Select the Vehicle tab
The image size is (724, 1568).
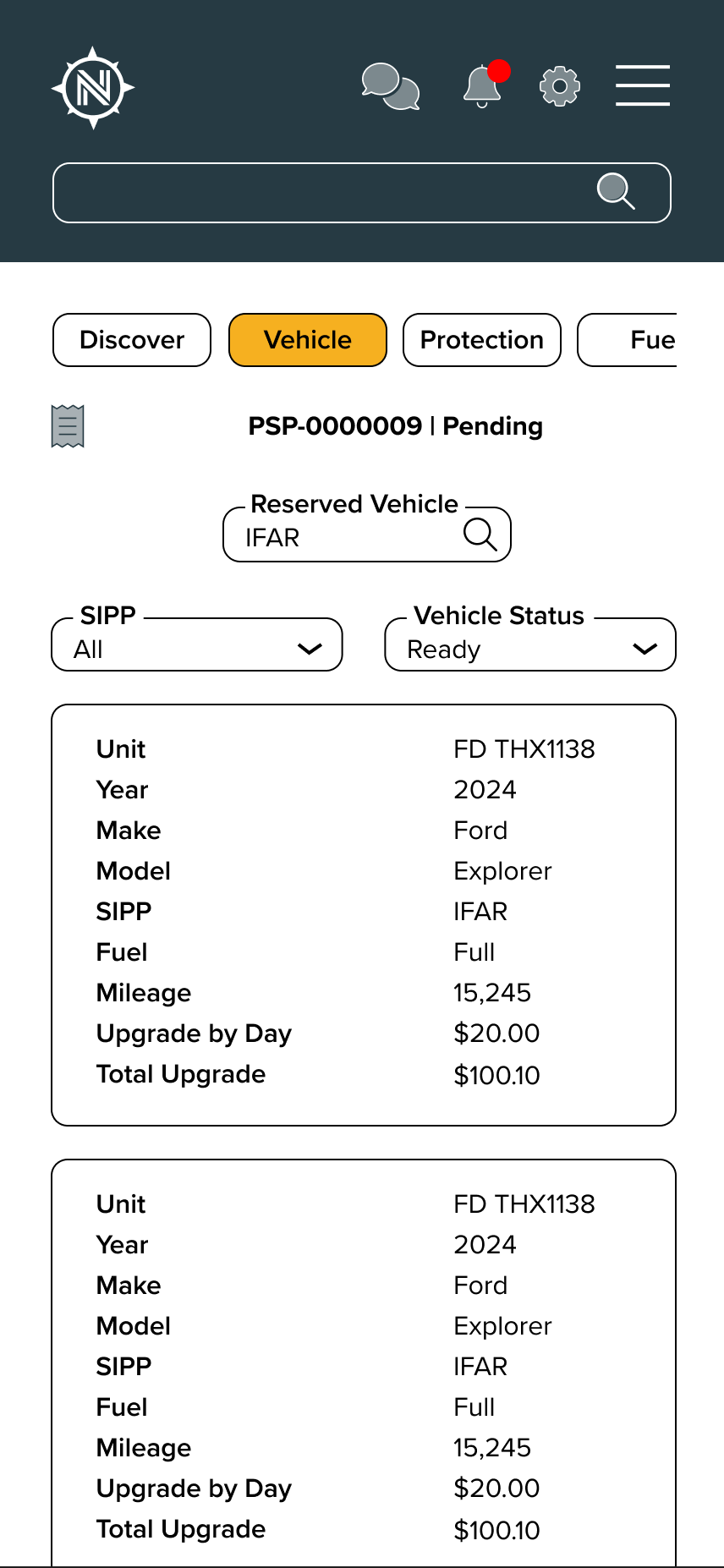pyautogui.click(x=308, y=340)
